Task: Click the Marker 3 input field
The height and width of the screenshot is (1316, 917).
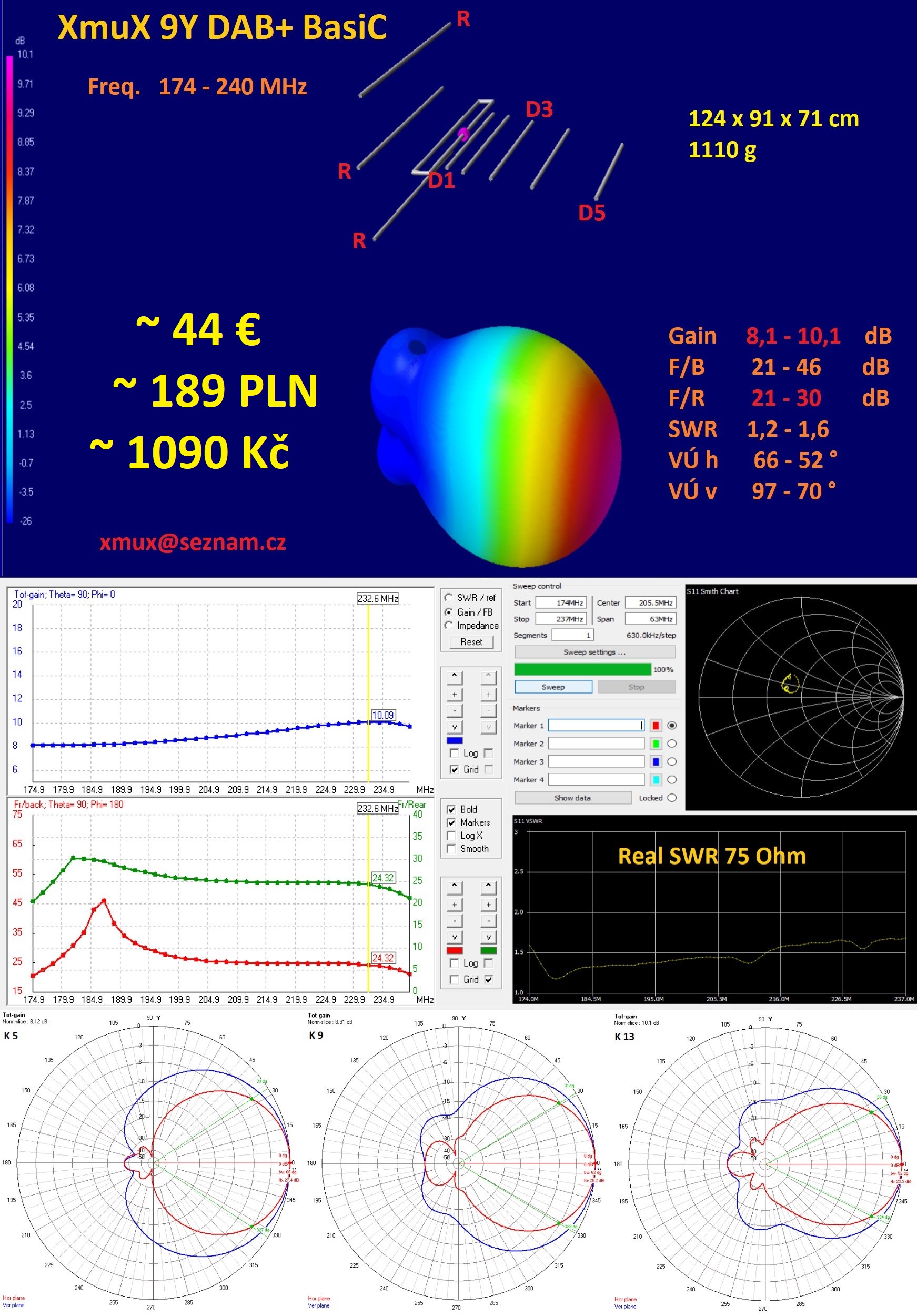Action: click(596, 762)
